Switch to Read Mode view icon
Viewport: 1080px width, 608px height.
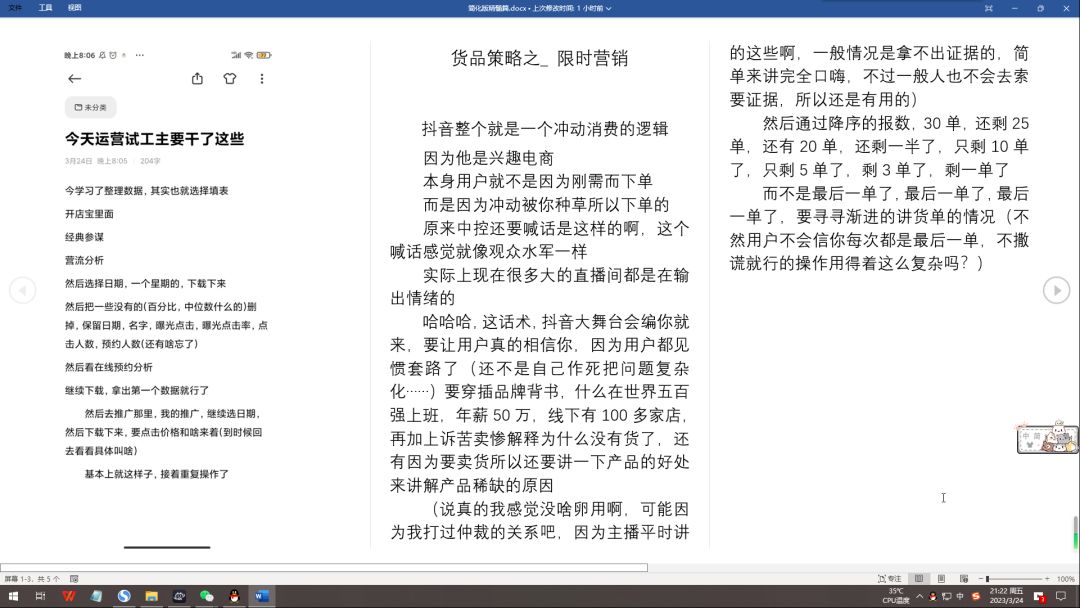coord(919,579)
